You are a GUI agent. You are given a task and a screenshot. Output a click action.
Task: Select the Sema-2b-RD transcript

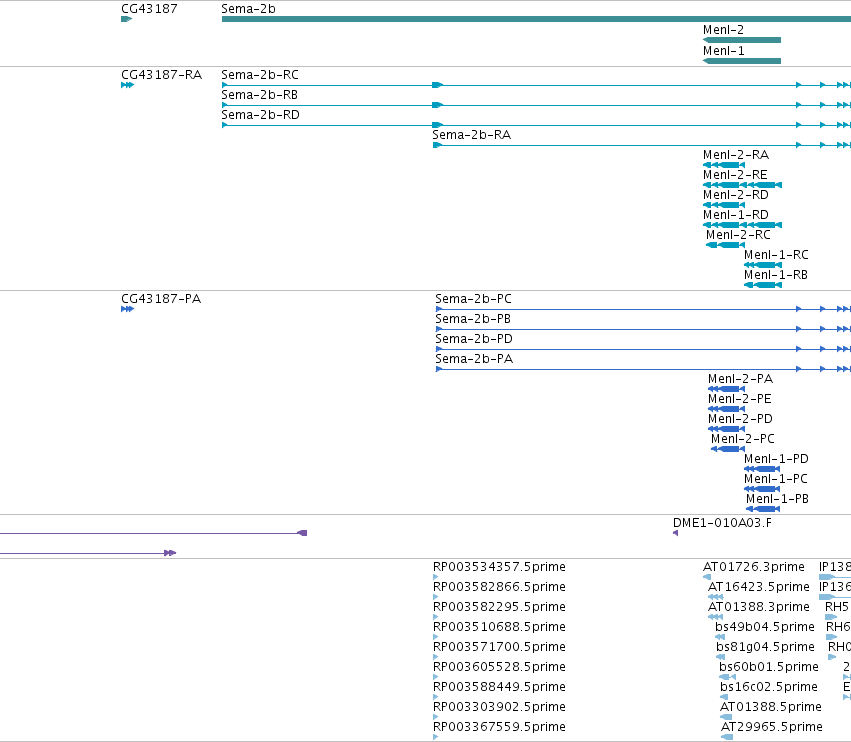(x=536, y=125)
